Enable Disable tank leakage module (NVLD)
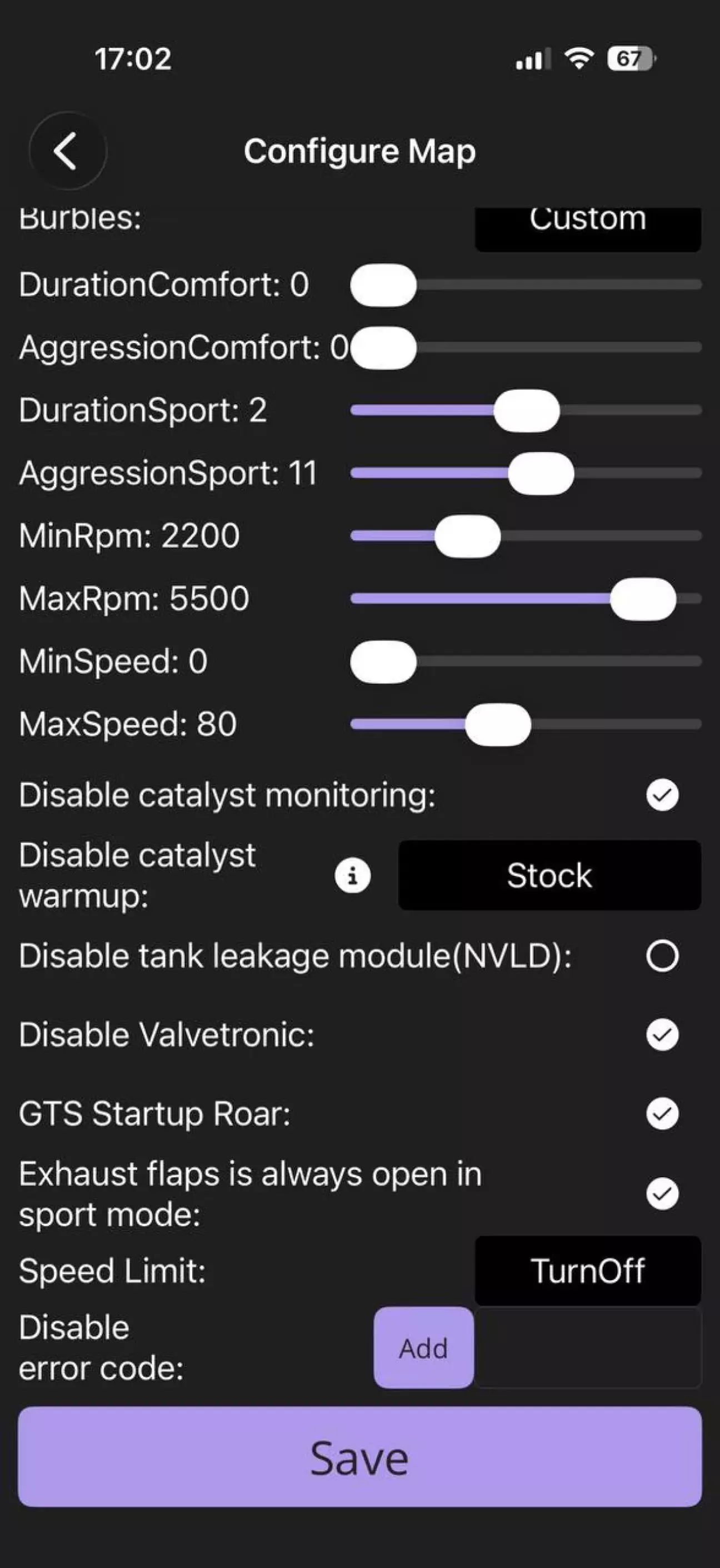720x1568 pixels. [662, 955]
